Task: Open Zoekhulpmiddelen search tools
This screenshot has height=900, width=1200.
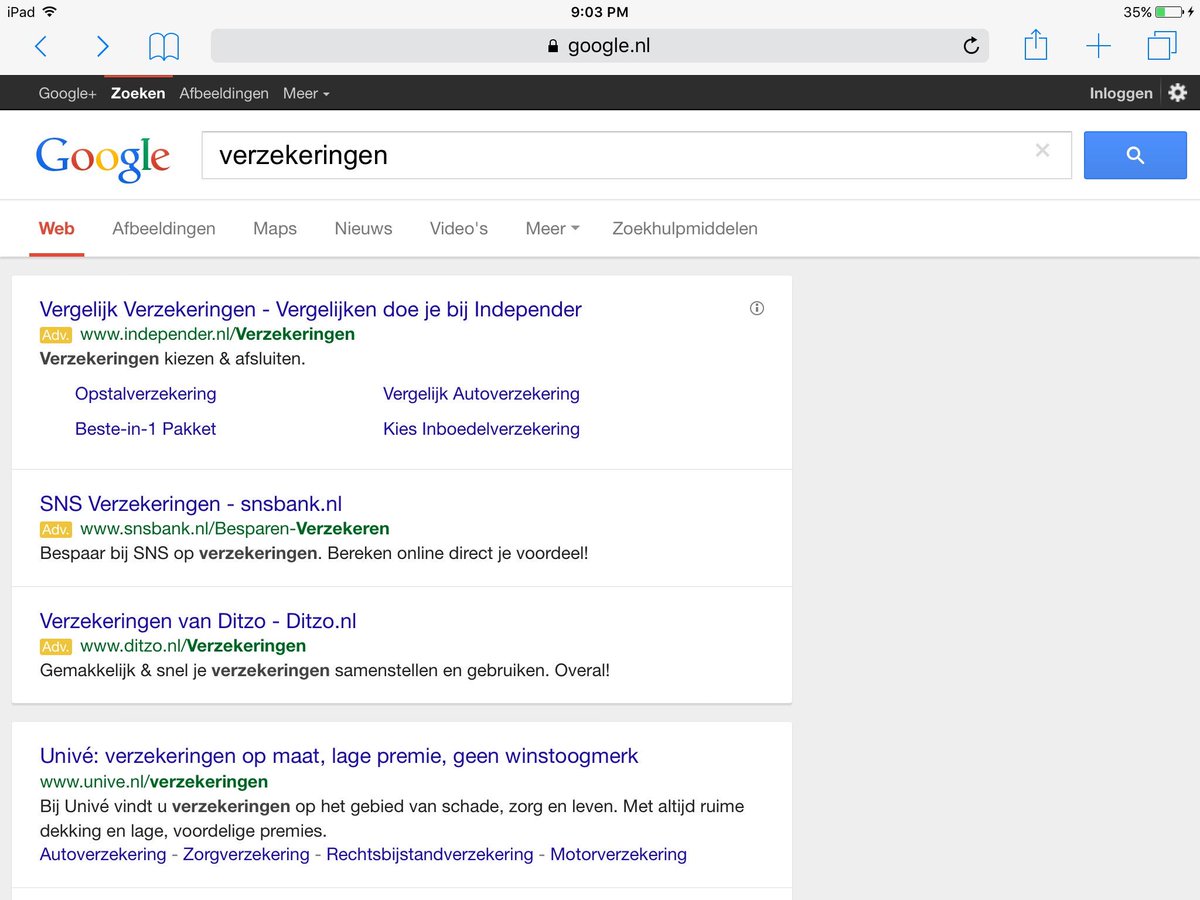Action: [685, 228]
